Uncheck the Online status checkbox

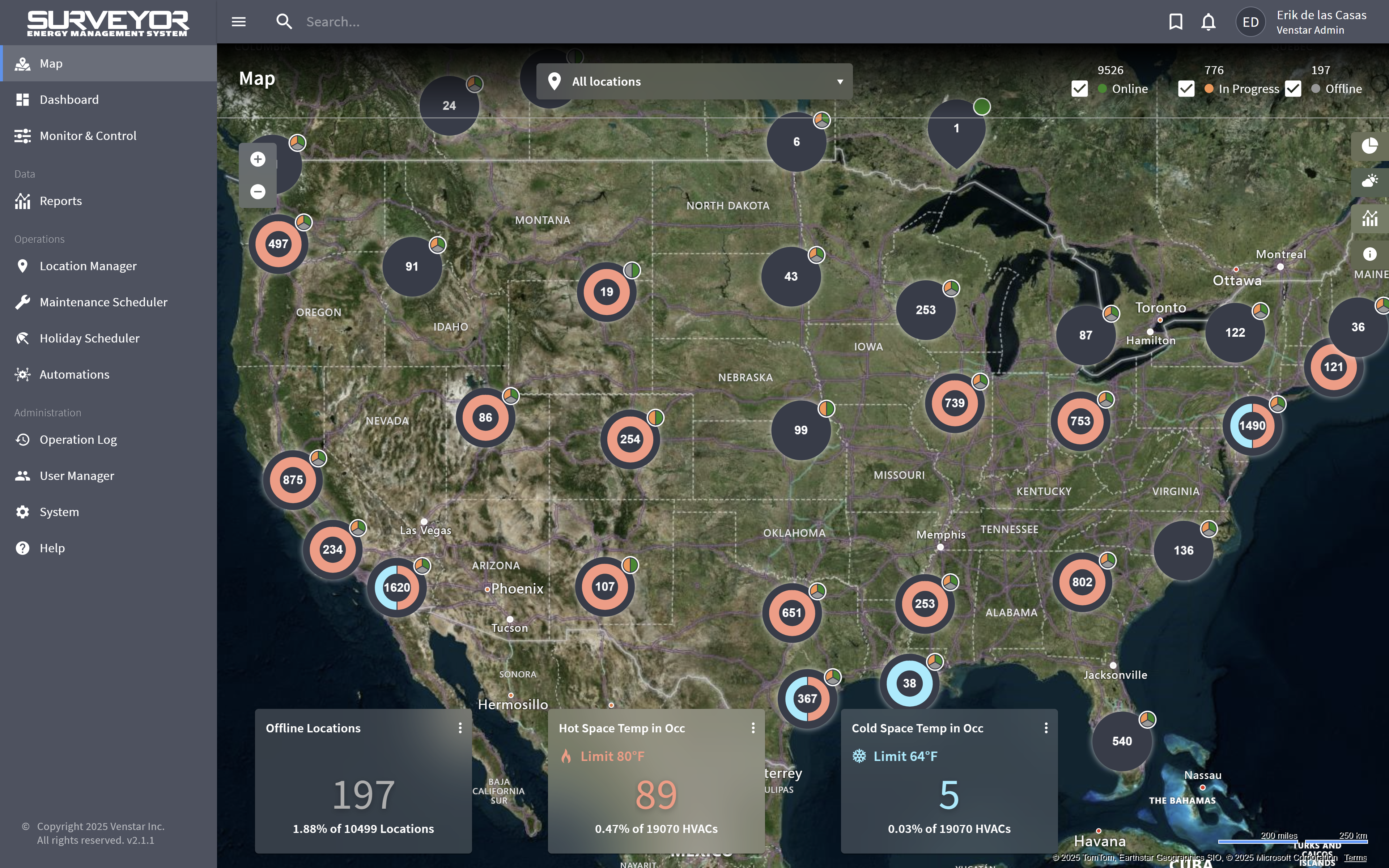coord(1080,89)
